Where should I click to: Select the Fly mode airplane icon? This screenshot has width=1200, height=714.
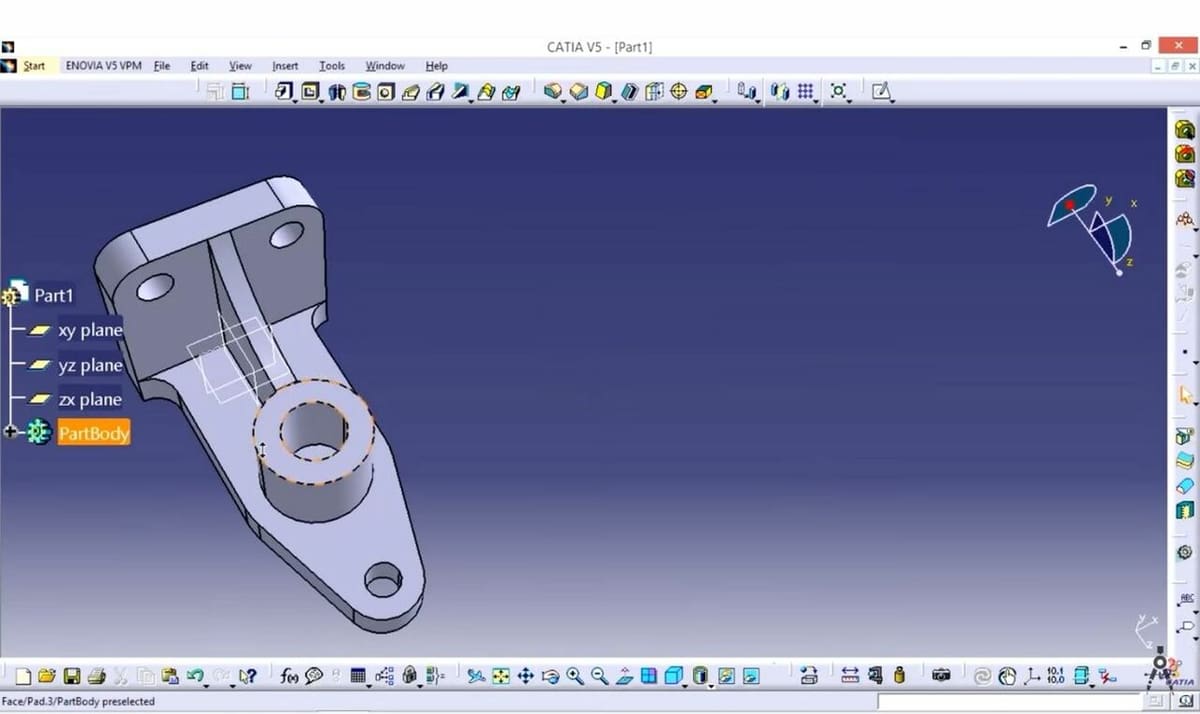[477, 676]
